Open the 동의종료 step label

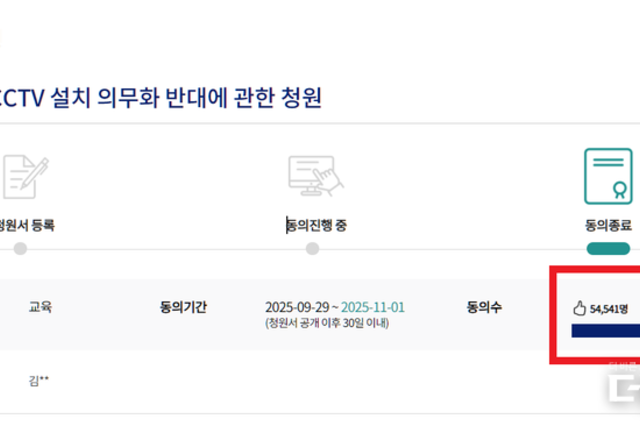click(x=608, y=226)
